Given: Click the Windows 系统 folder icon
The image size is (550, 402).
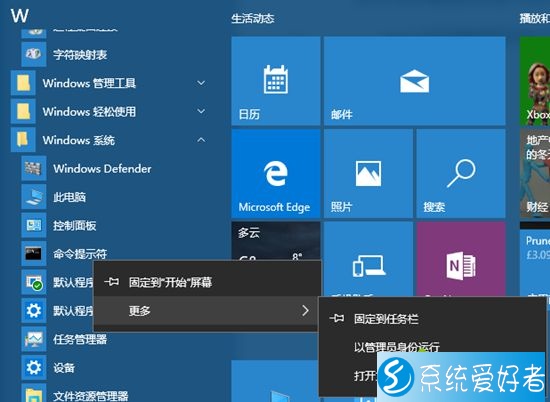Looking at the screenshot, I should [23, 140].
